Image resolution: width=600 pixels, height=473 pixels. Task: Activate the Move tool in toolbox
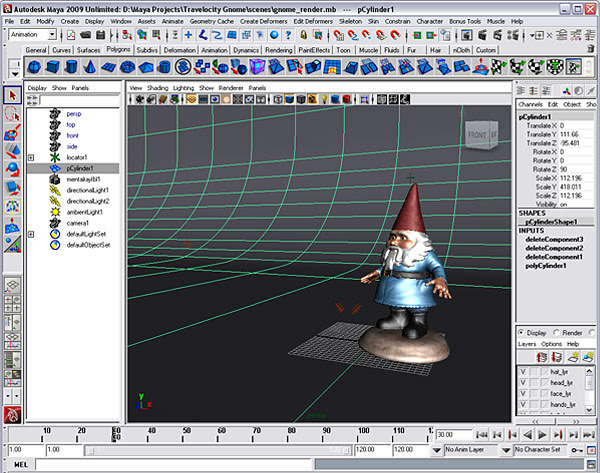(12, 151)
